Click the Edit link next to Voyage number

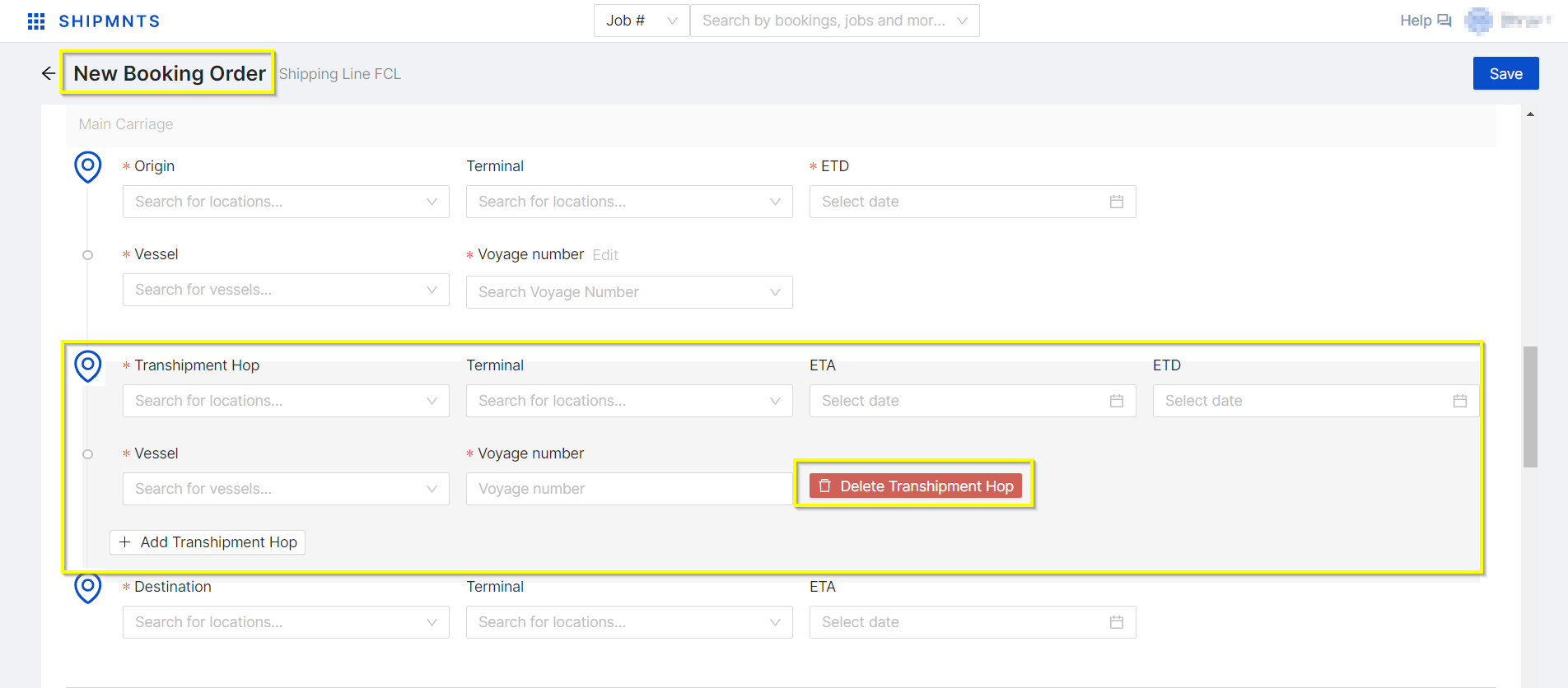(x=605, y=255)
